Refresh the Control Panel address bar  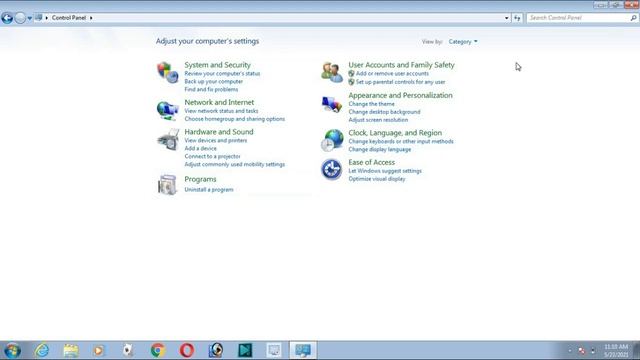(x=517, y=18)
